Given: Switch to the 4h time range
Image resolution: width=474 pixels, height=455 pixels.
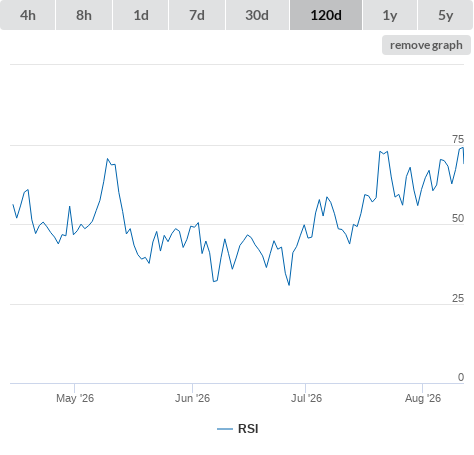Looking at the screenshot, I should [28, 15].
